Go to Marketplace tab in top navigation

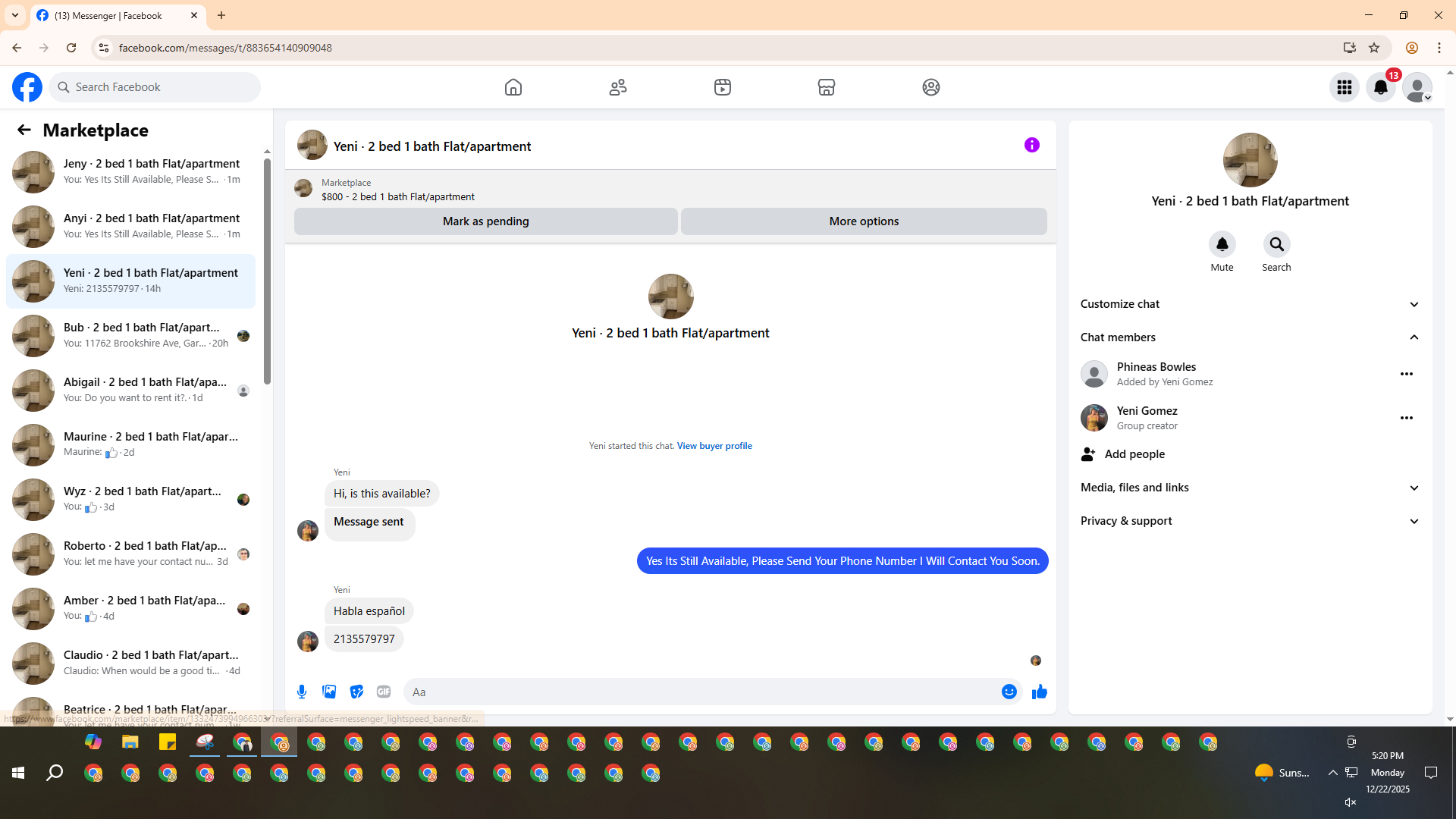click(x=826, y=87)
